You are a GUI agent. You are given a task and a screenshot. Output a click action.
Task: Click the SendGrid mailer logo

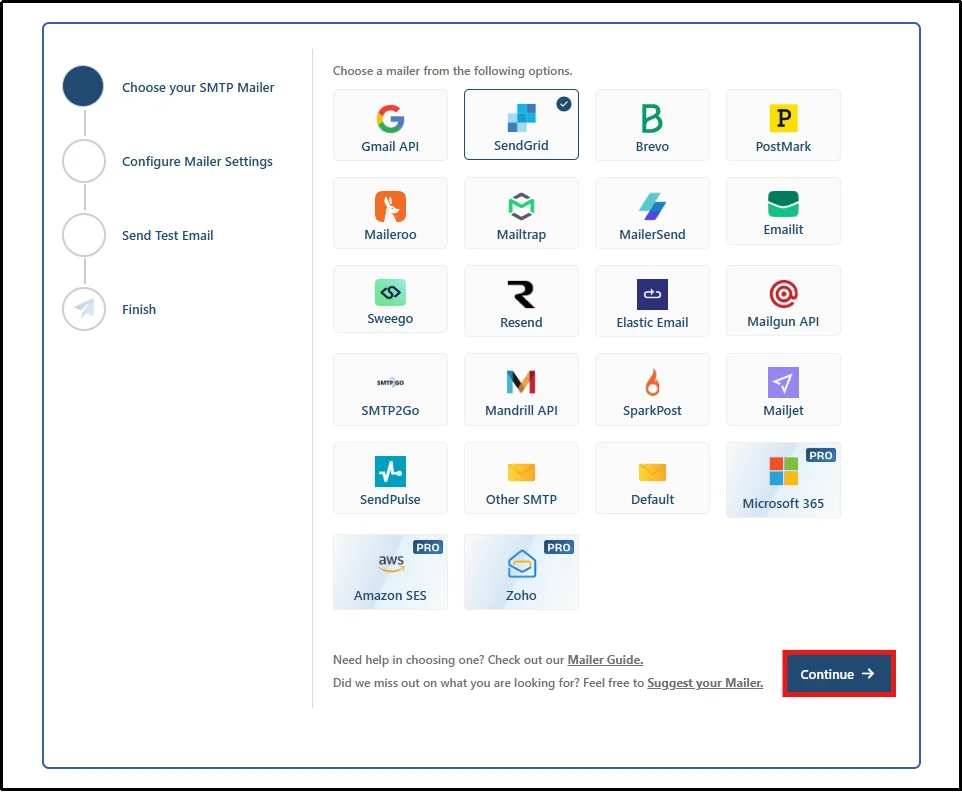click(521, 118)
